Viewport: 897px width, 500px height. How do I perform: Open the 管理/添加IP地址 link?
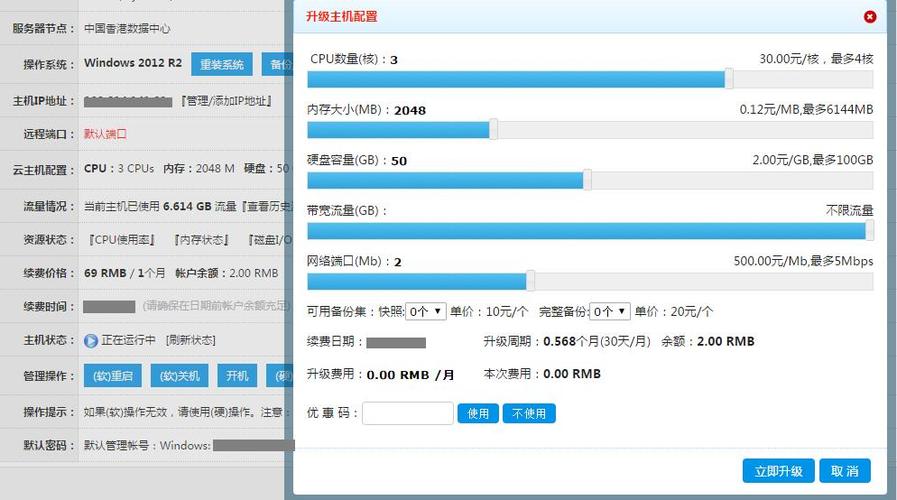point(227,101)
